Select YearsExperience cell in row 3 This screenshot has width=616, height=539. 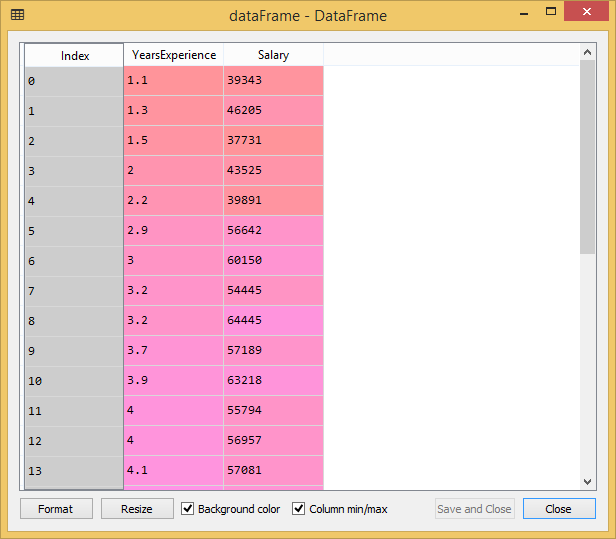pyautogui.click(x=174, y=170)
